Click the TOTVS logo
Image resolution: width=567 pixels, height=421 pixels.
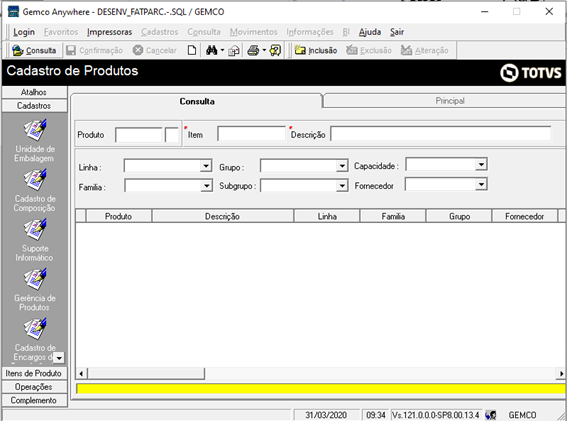click(x=531, y=73)
